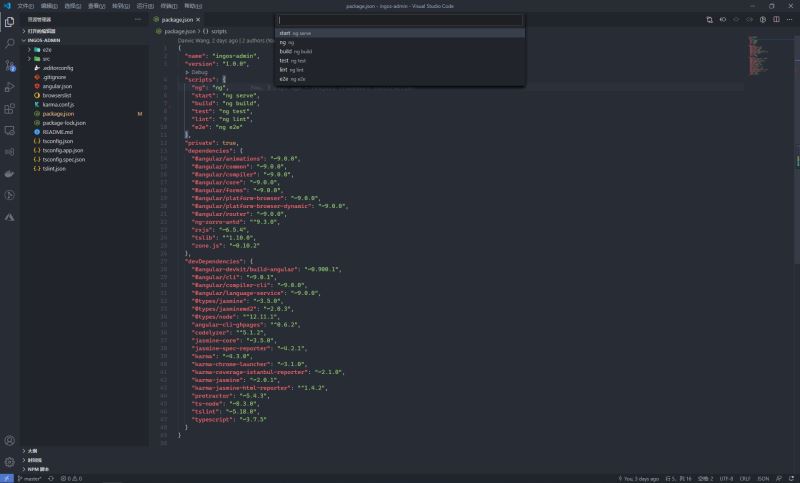Click the Docker icon in activity bar
This screenshot has height=483, width=800.
point(10,172)
